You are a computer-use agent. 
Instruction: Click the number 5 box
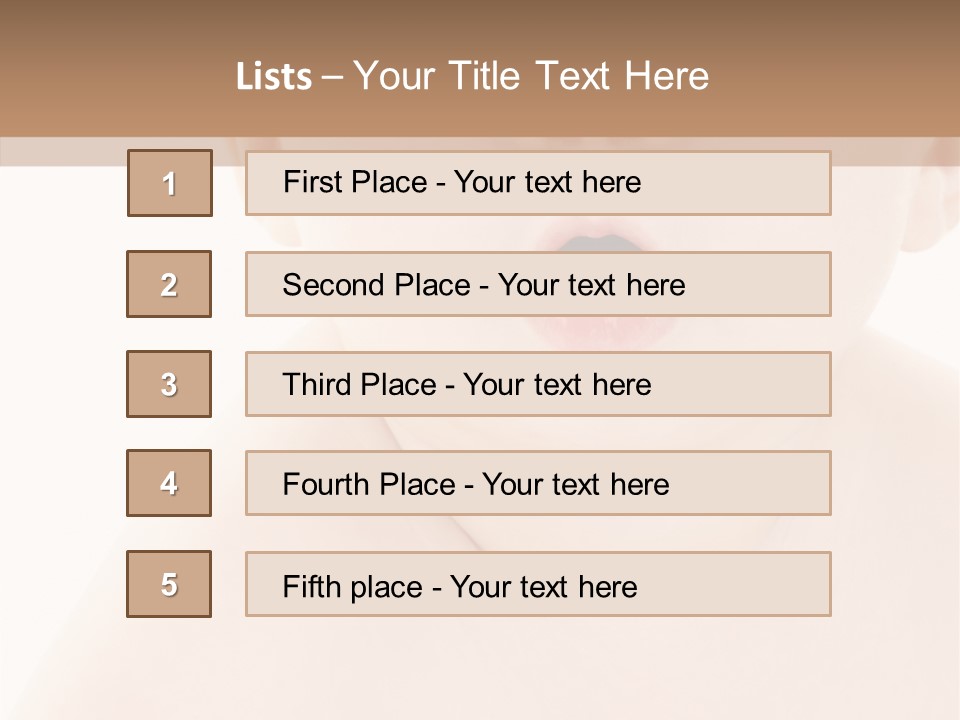169,584
